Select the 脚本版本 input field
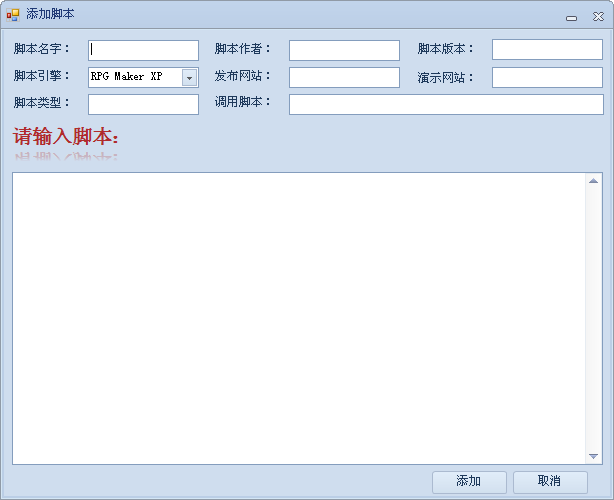This screenshot has width=614, height=500. (x=547, y=49)
